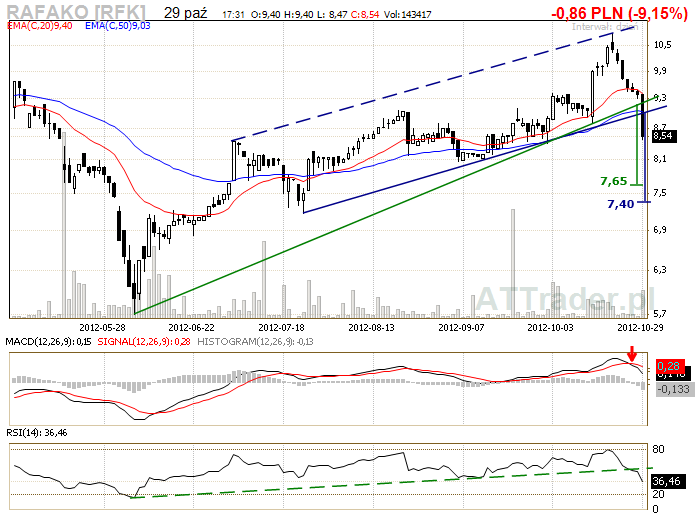Click the 6,9 price axis label
Screen dimensions: 700x522
(660, 230)
